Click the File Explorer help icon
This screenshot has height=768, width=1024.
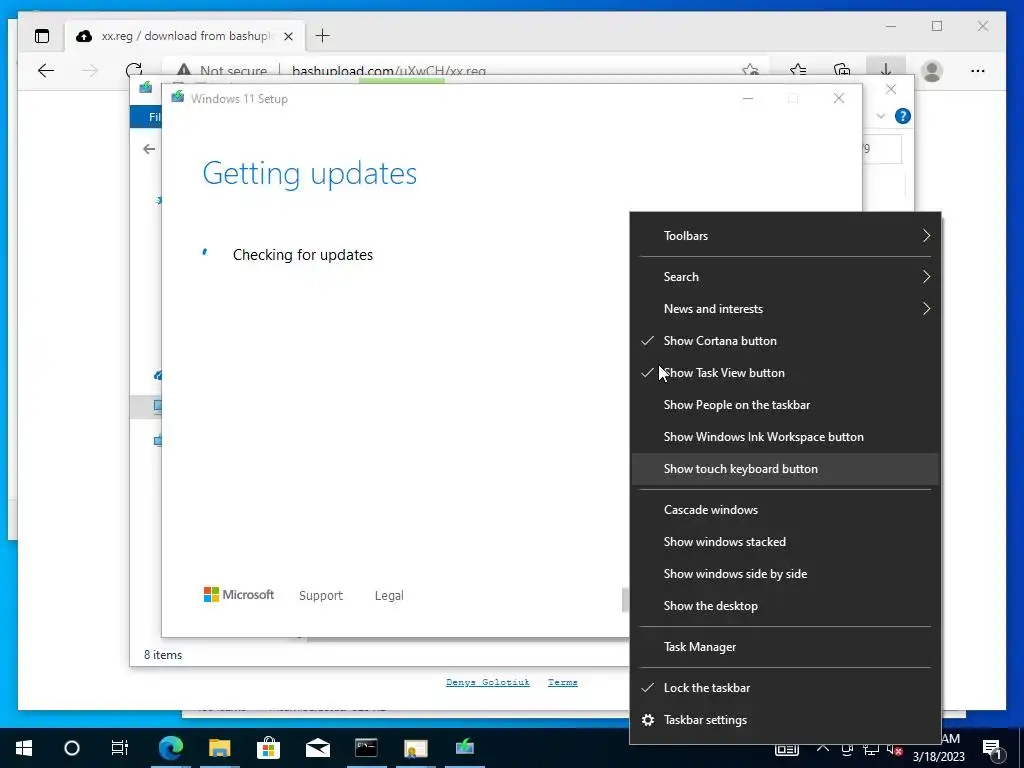(903, 116)
